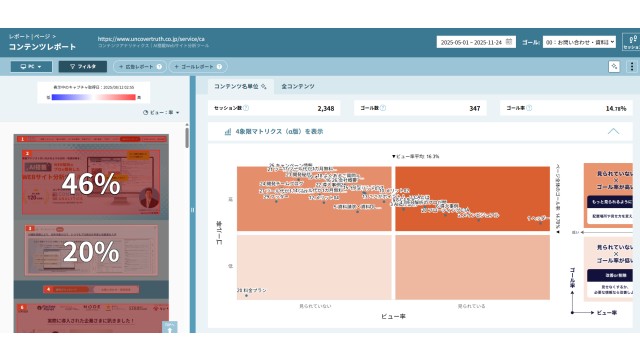Open the ゴール selection dropdown
Image resolution: width=640 pixels, height=360 pixels.
click(579, 42)
